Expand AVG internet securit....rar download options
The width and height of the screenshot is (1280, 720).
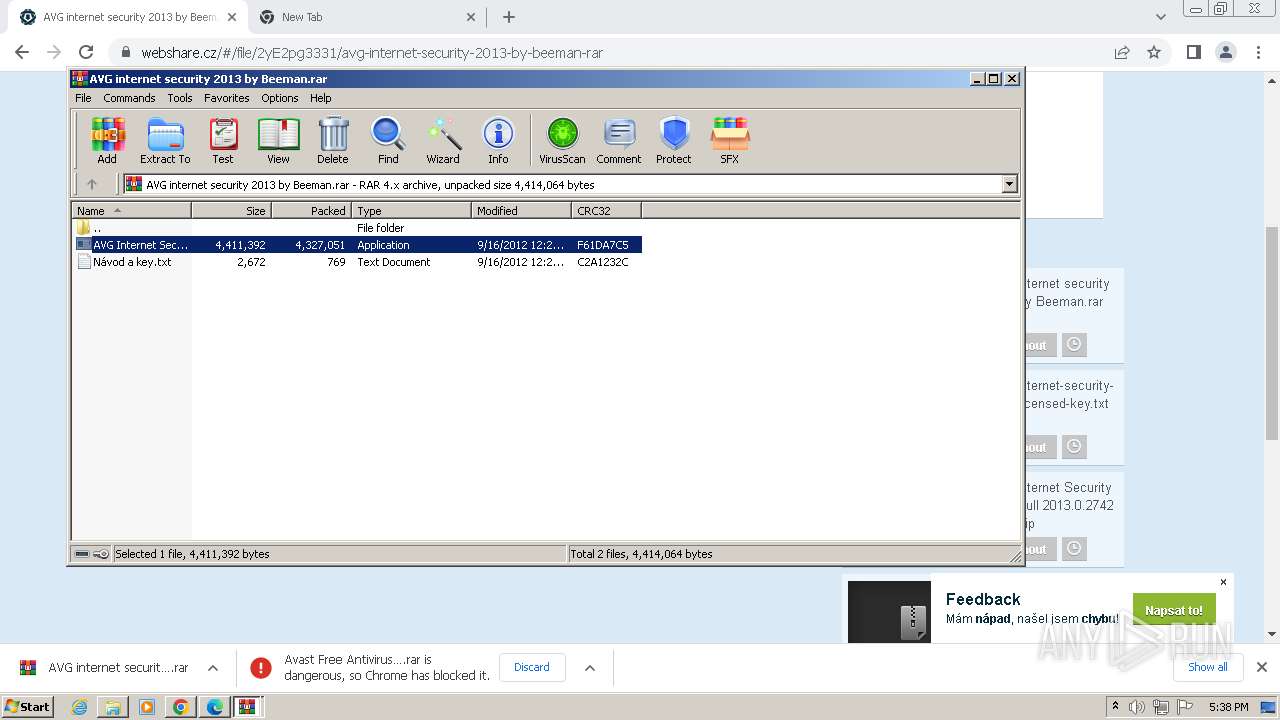(x=213, y=667)
